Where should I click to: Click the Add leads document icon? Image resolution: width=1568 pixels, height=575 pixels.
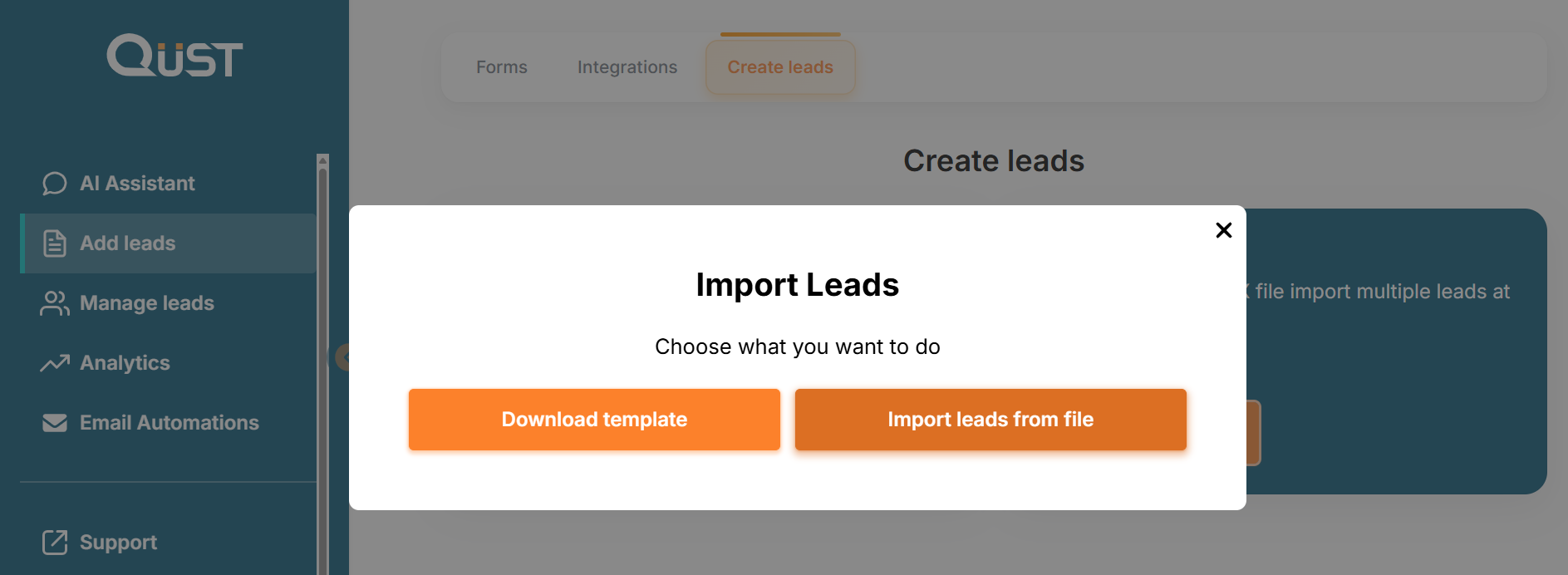55,243
